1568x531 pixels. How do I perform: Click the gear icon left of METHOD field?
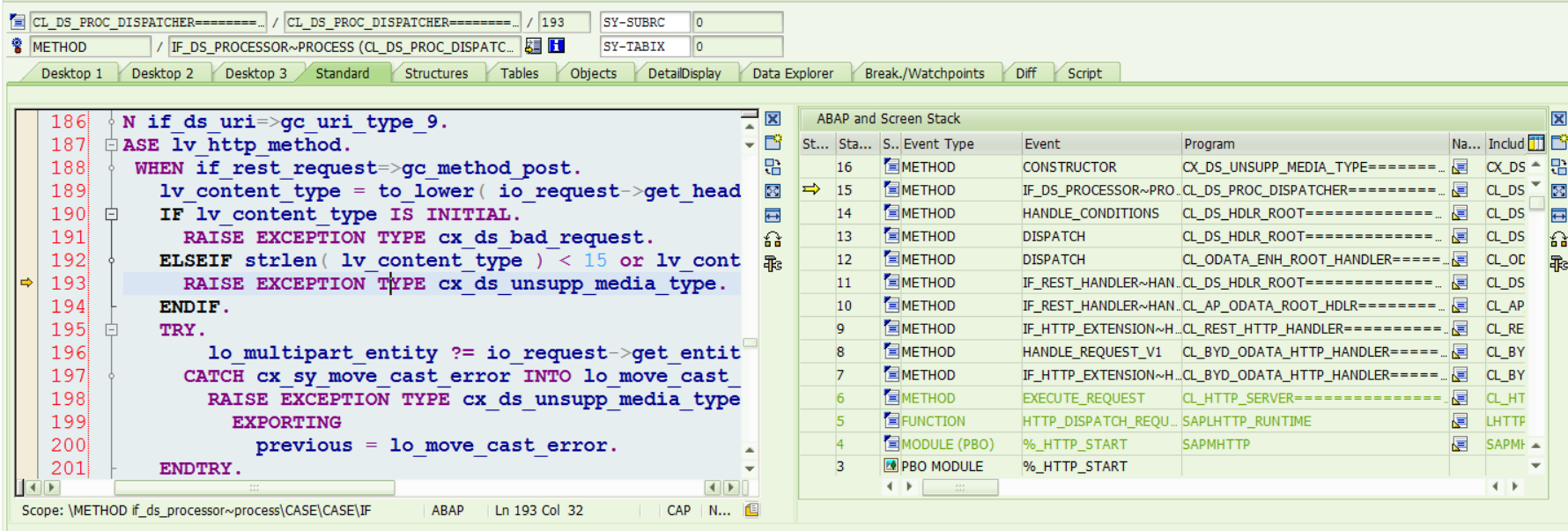pyautogui.click(x=17, y=46)
